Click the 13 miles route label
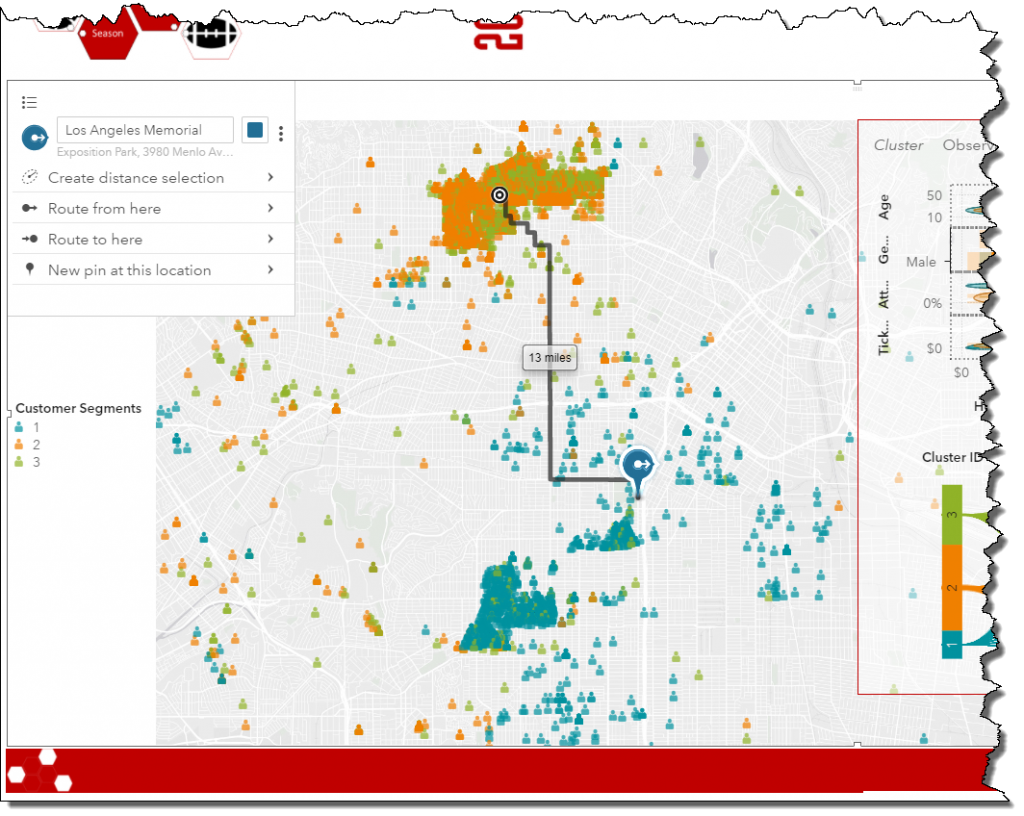This screenshot has width=1024, height=816. point(549,358)
